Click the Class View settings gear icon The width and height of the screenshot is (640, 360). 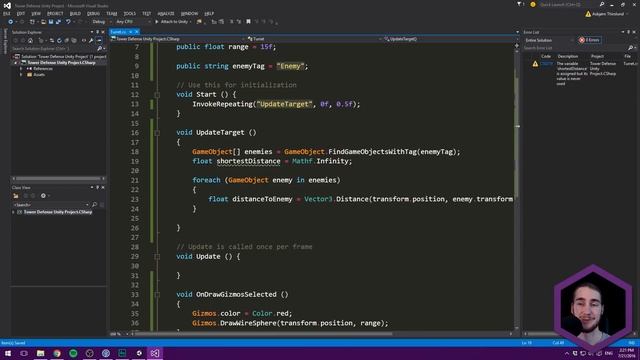(x=43, y=196)
